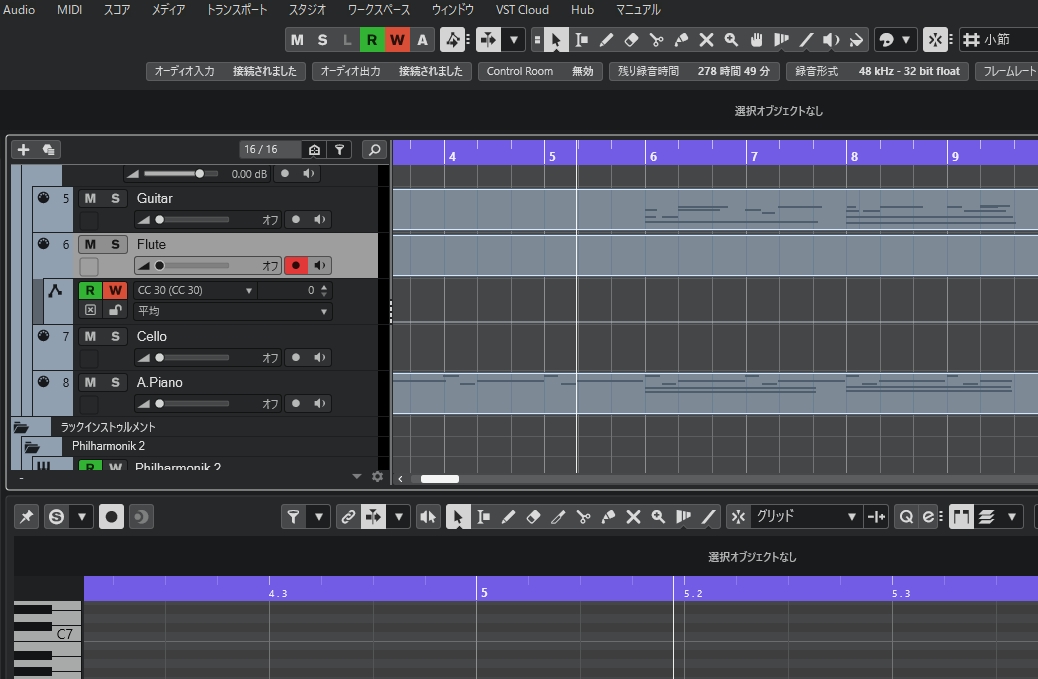Toggle Snap on in top toolbar
This screenshot has width=1038, height=679.
[x=935, y=40]
